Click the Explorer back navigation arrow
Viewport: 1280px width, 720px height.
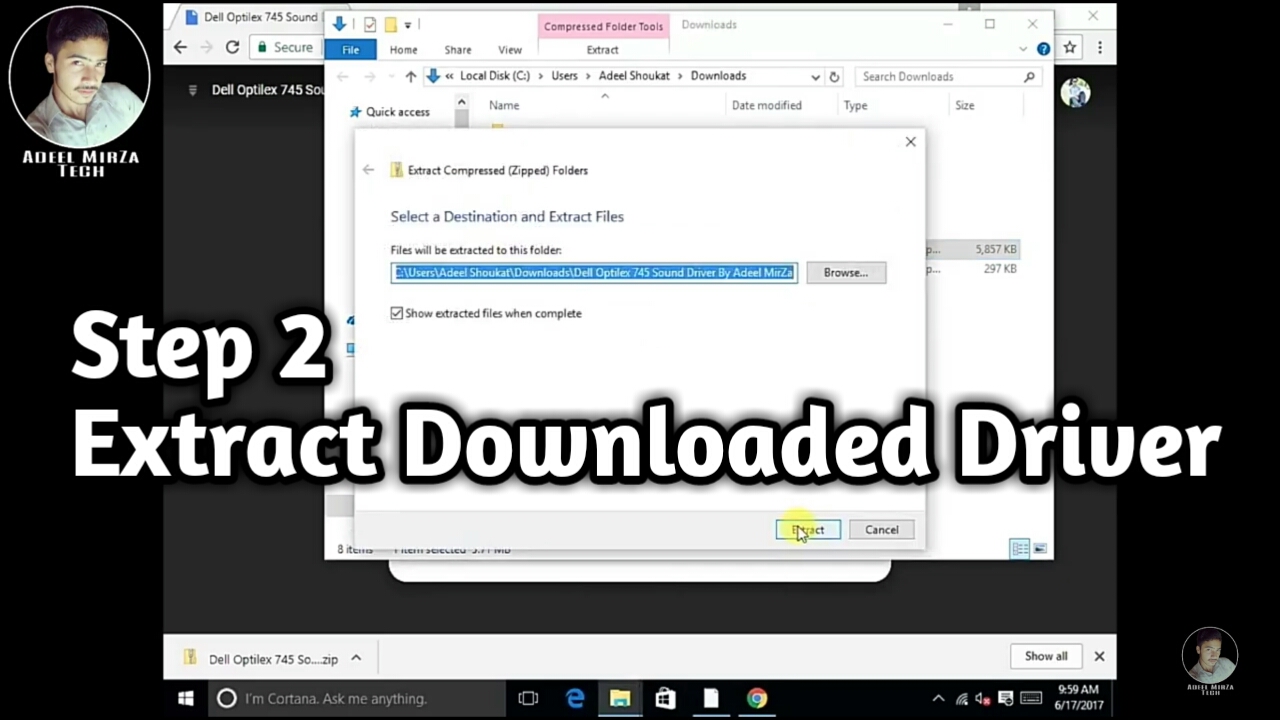pyautogui.click(x=343, y=76)
